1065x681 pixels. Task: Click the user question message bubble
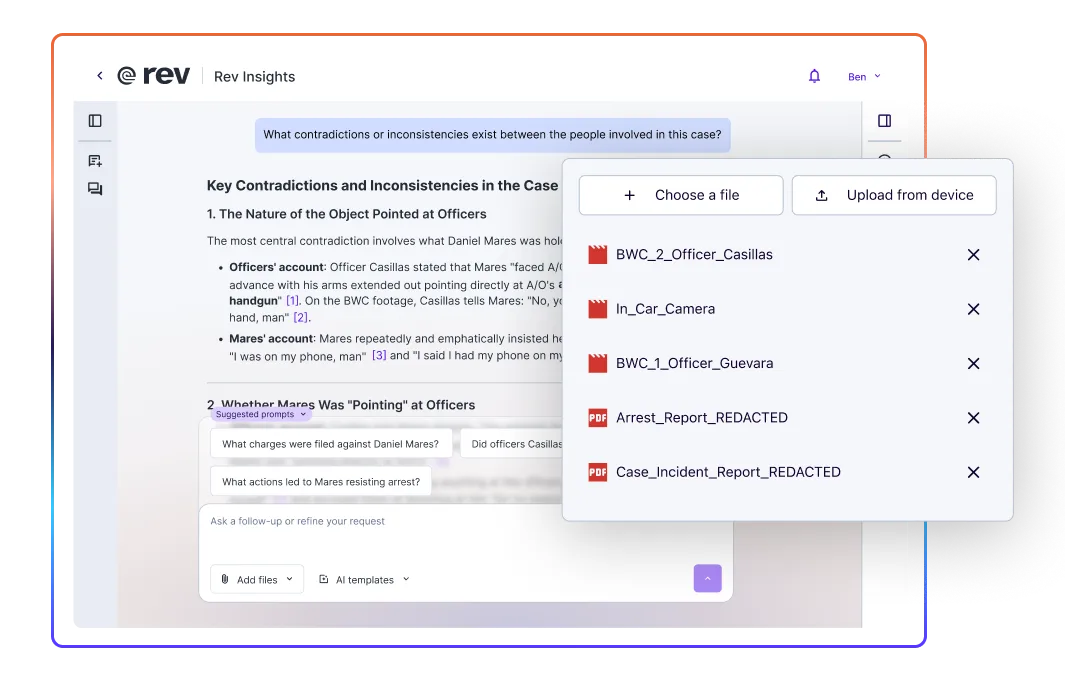coord(492,134)
